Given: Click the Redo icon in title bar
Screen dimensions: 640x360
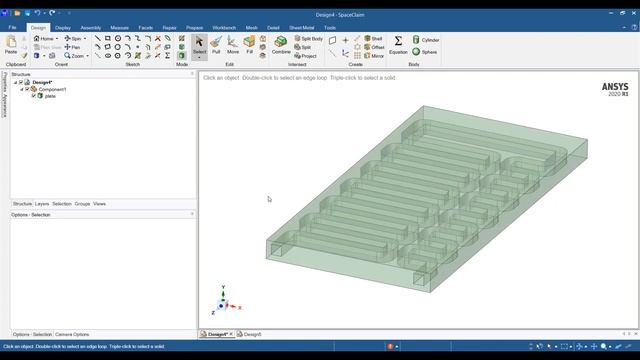Looking at the screenshot, I should [x=52, y=13].
